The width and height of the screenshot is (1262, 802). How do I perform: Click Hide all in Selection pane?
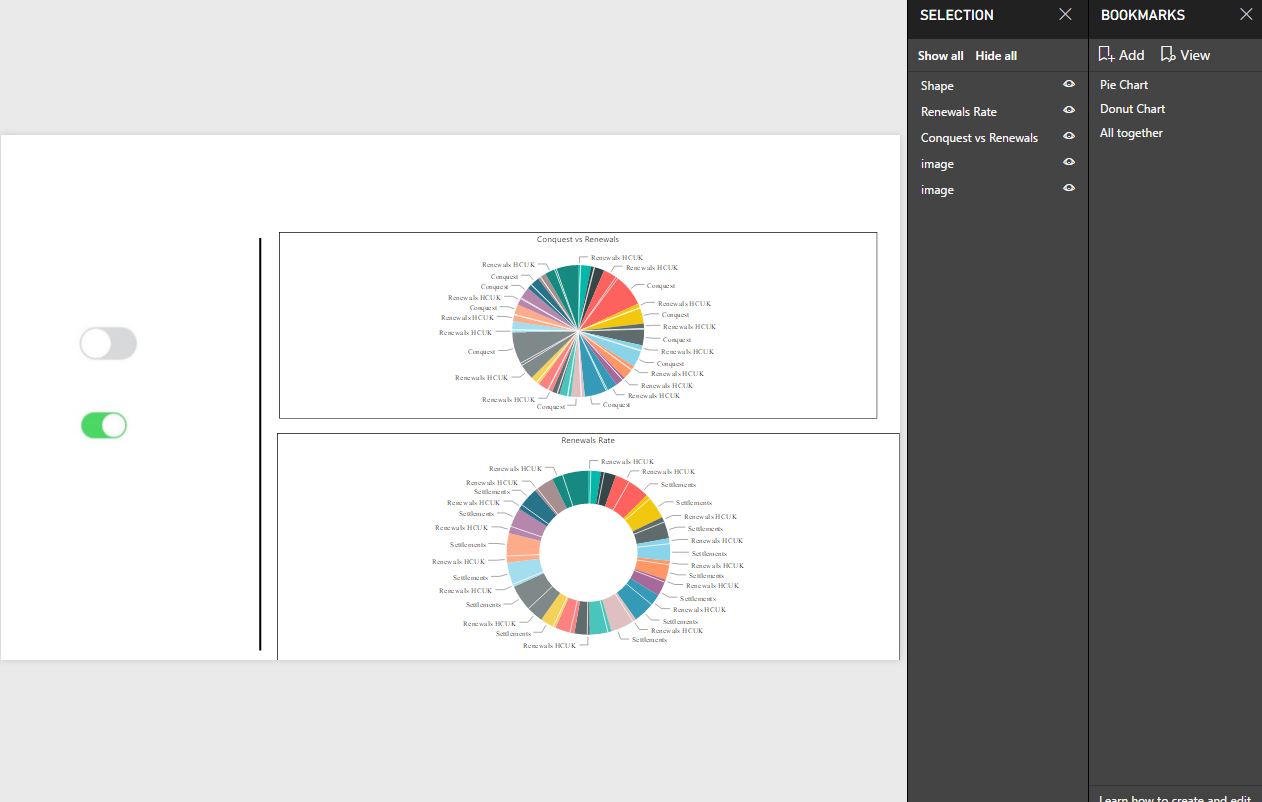click(x=996, y=56)
